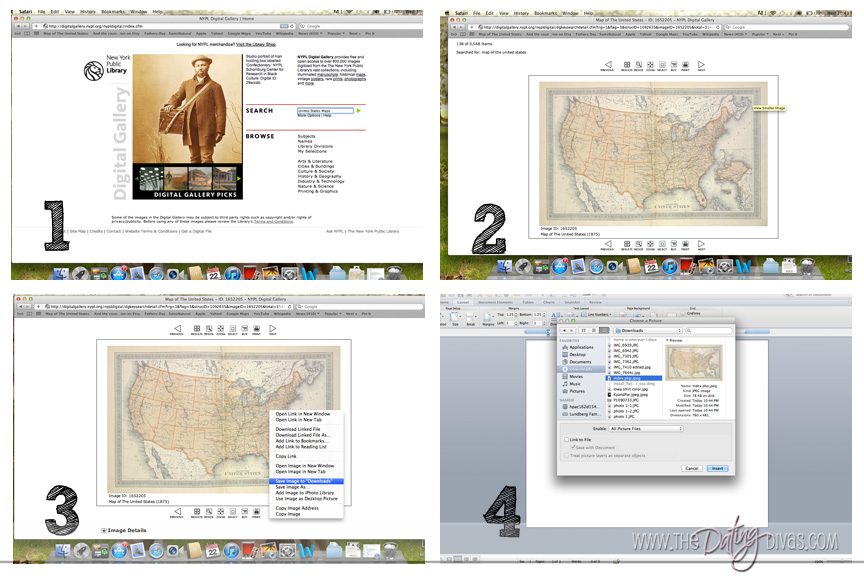Click the search field in the Choose a Picture dialog

[709, 330]
